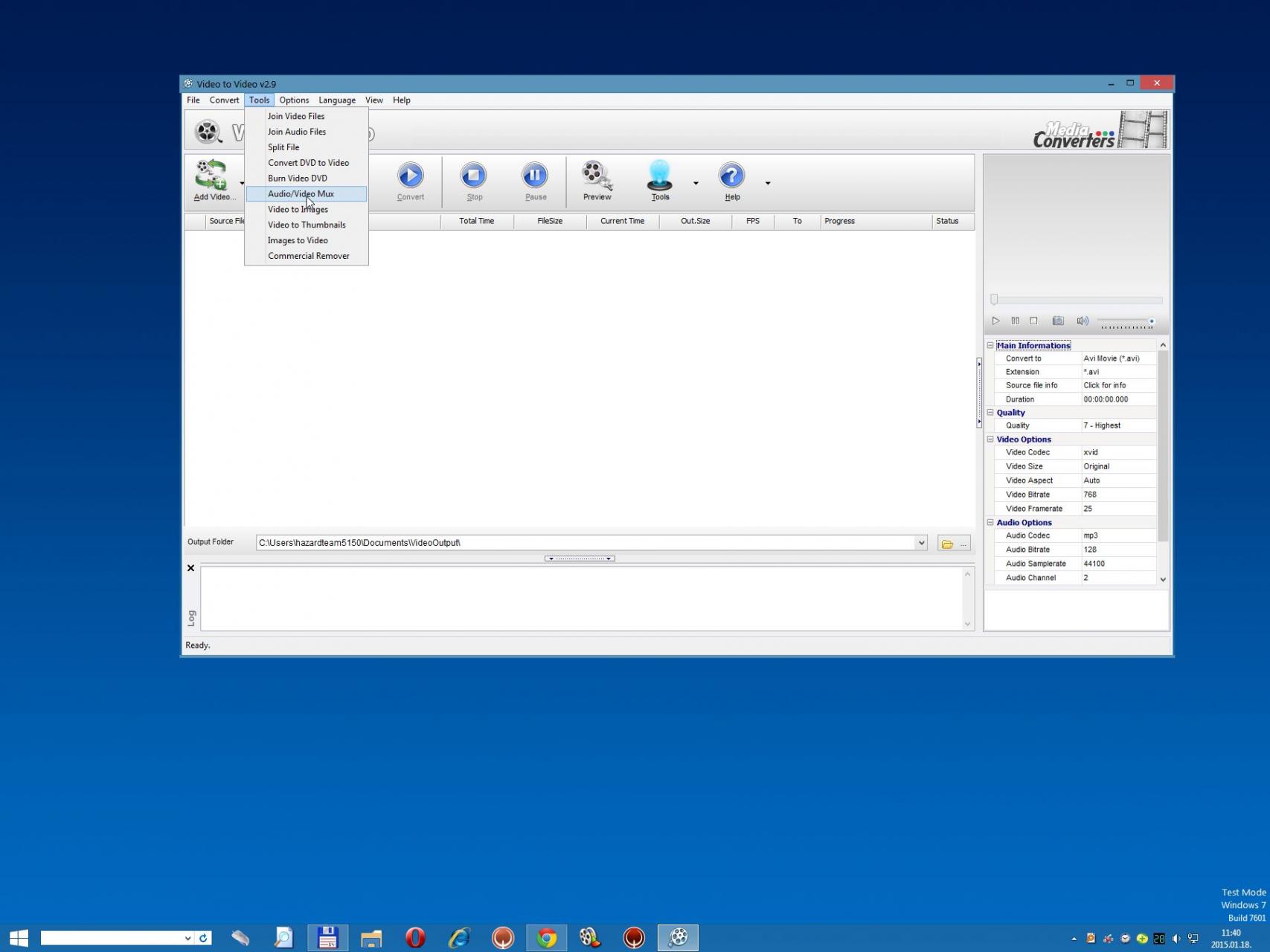Open the Output Folder path dropdown
The width and height of the screenshot is (1270, 952).
(921, 543)
